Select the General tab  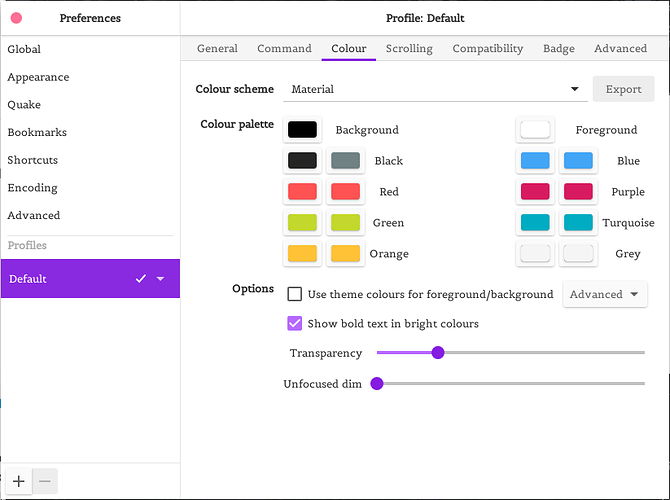[x=217, y=48]
